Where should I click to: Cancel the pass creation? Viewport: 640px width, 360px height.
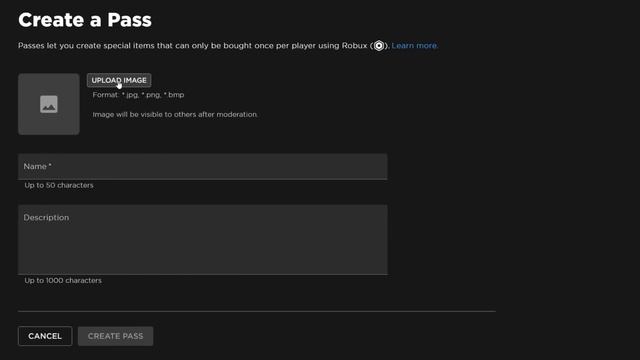coord(45,336)
